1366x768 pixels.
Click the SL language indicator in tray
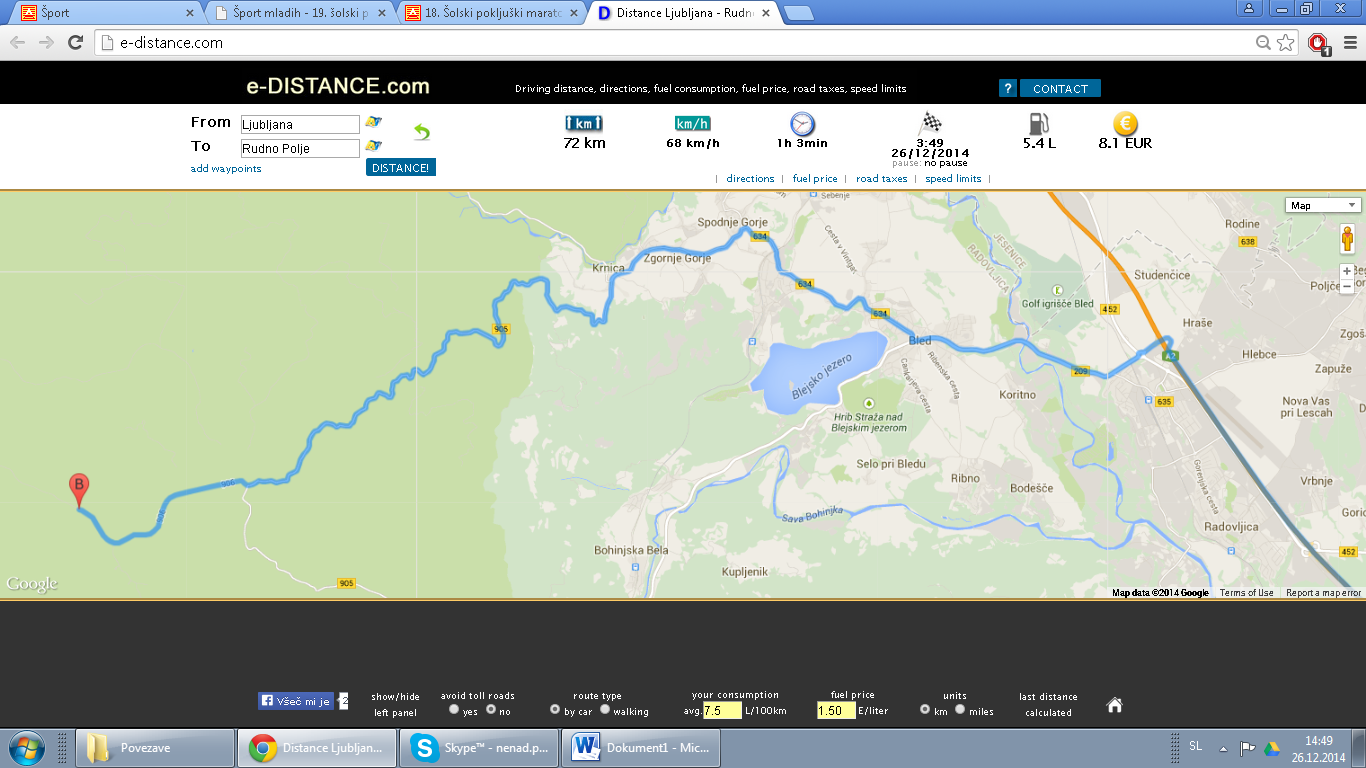point(1196,746)
